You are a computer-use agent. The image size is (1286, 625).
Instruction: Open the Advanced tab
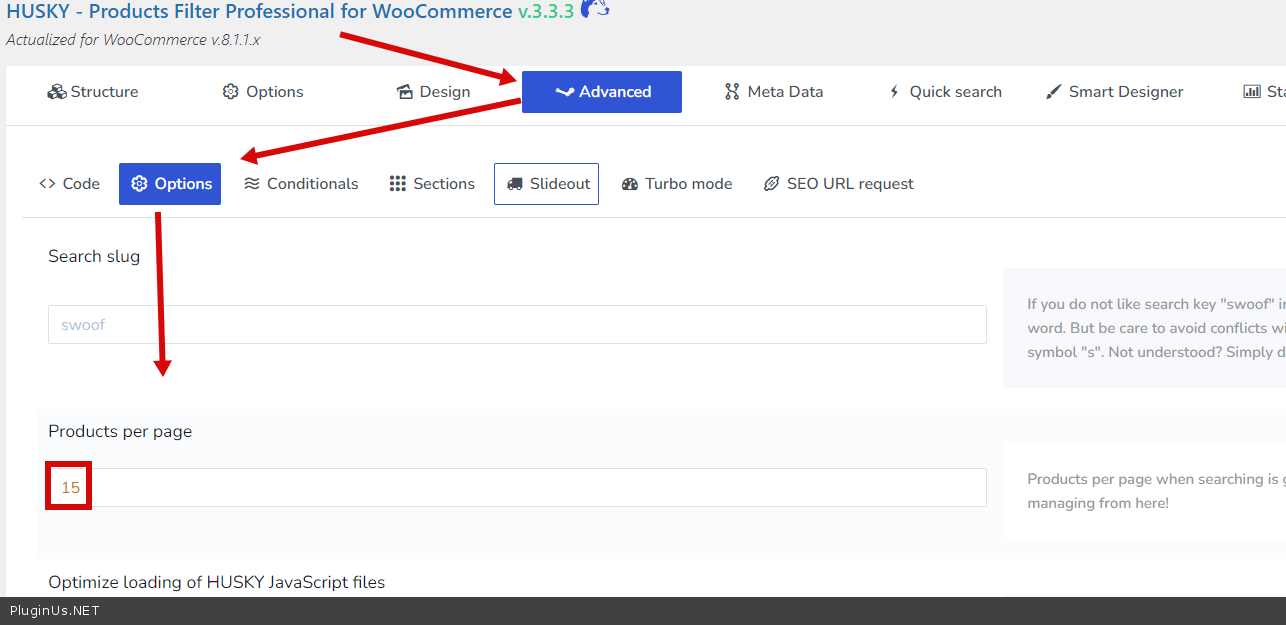coord(602,92)
